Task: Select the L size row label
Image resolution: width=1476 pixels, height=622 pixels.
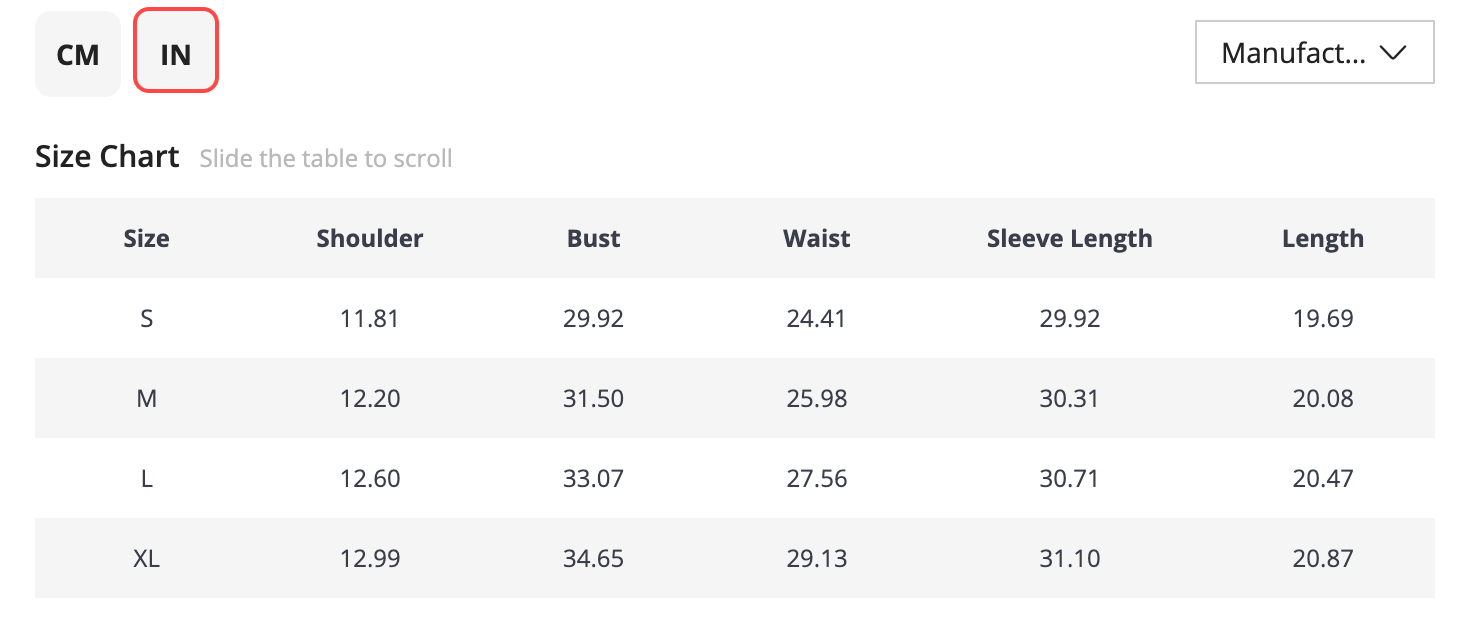Action: [x=147, y=478]
